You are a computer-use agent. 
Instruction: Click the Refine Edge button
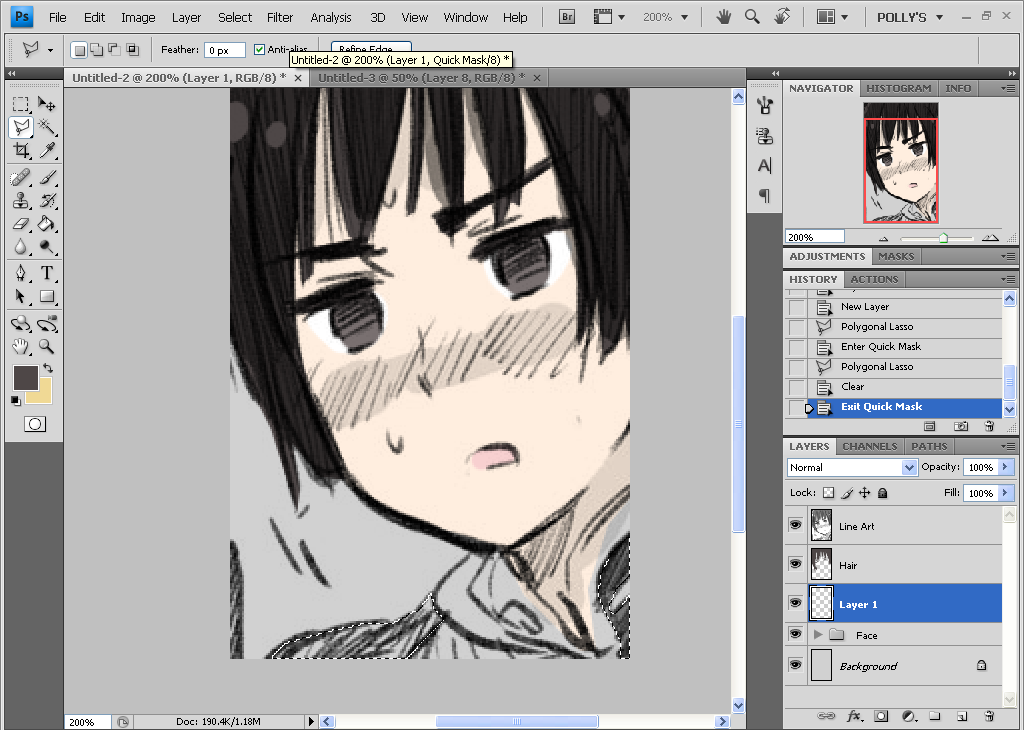(371, 48)
